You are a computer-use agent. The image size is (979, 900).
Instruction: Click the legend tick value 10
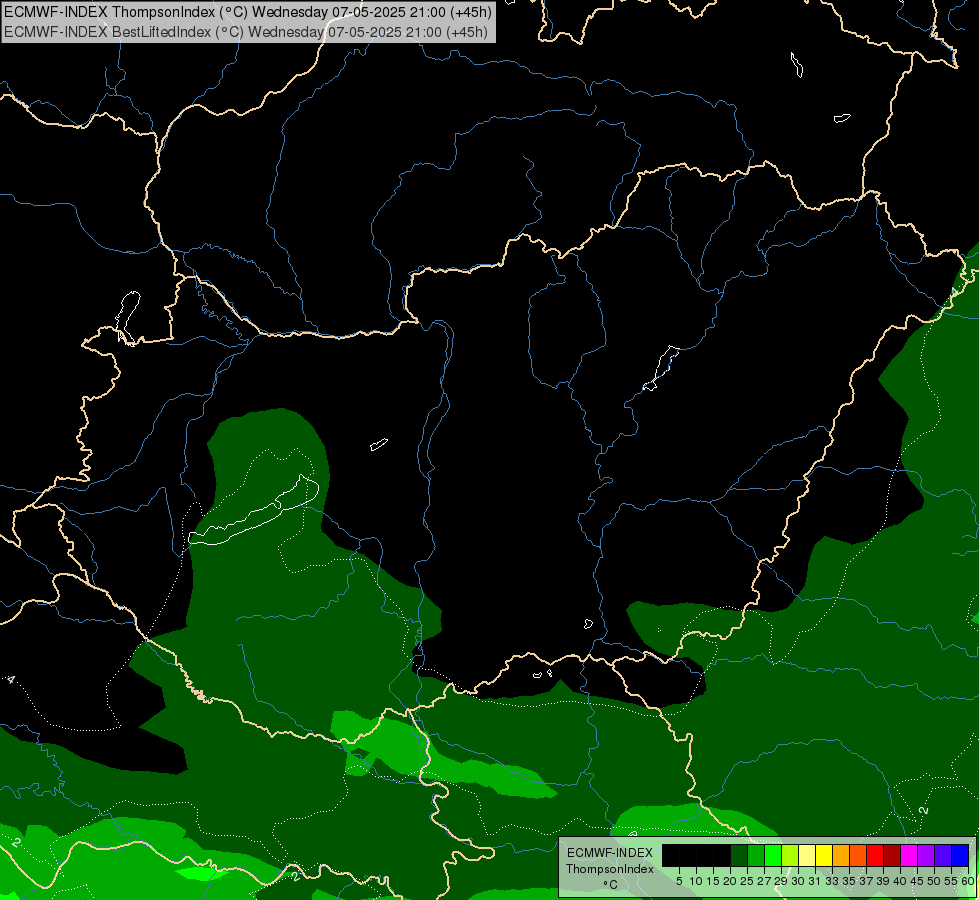coord(696,881)
